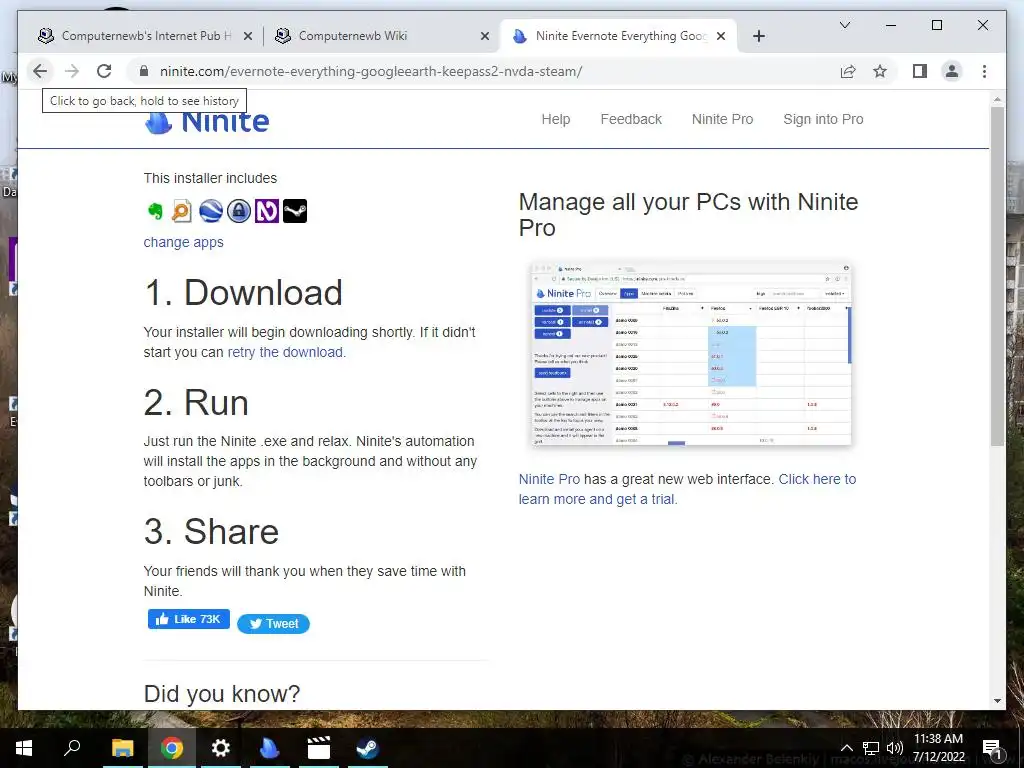Click retry the download link
Image resolution: width=1024 pixels, height=768 pixels.
coord(285,352)
